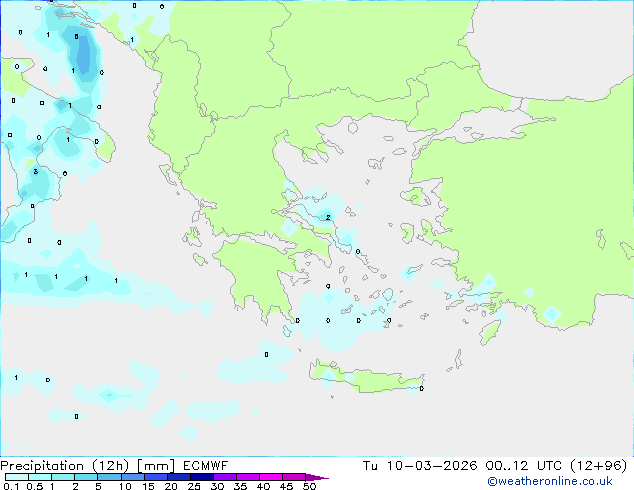This screenshot has width=634, height=490.
Task: Click the 0.1–0.5 mm legend color box
Action: [17, 477]
